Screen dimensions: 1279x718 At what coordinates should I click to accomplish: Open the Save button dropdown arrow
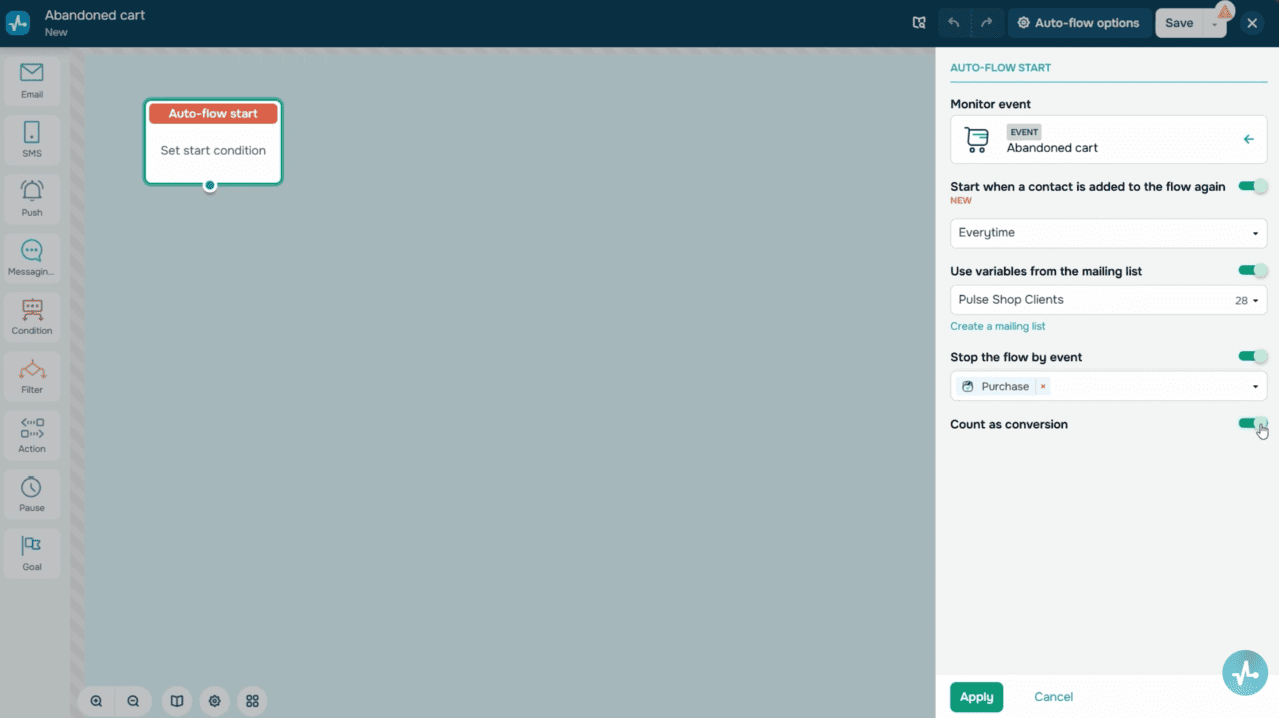pyautogui.click(x=1214, y=23)
